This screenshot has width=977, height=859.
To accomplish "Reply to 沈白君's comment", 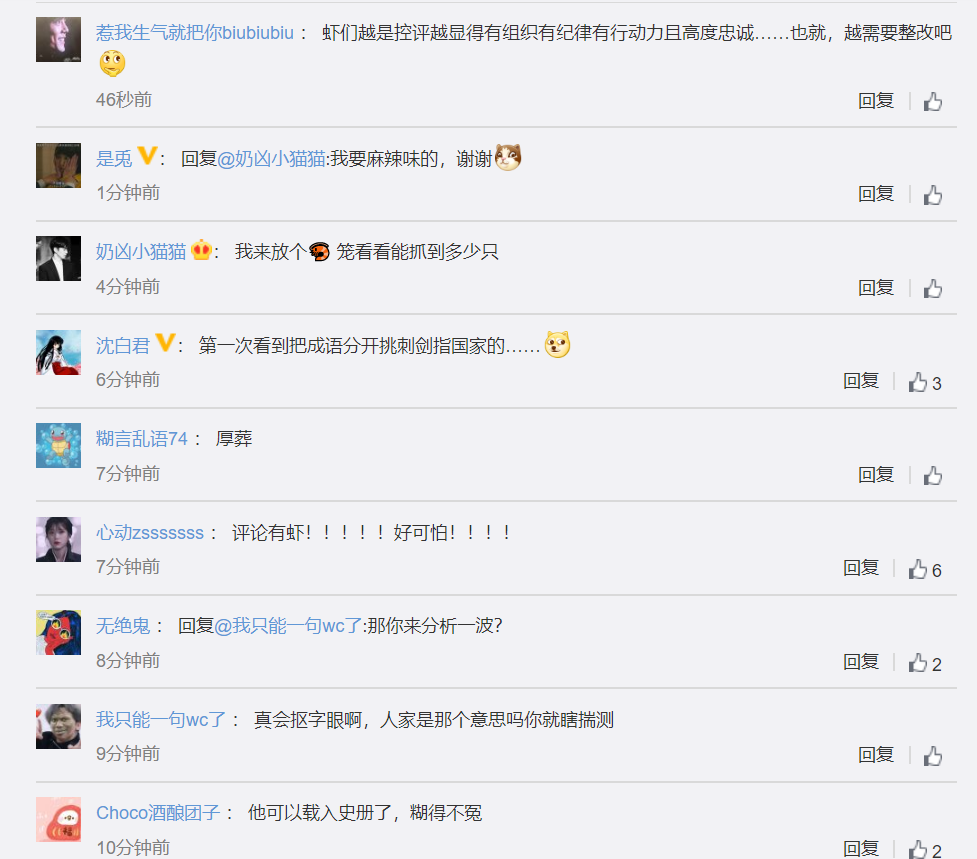I will pos(861,381).
